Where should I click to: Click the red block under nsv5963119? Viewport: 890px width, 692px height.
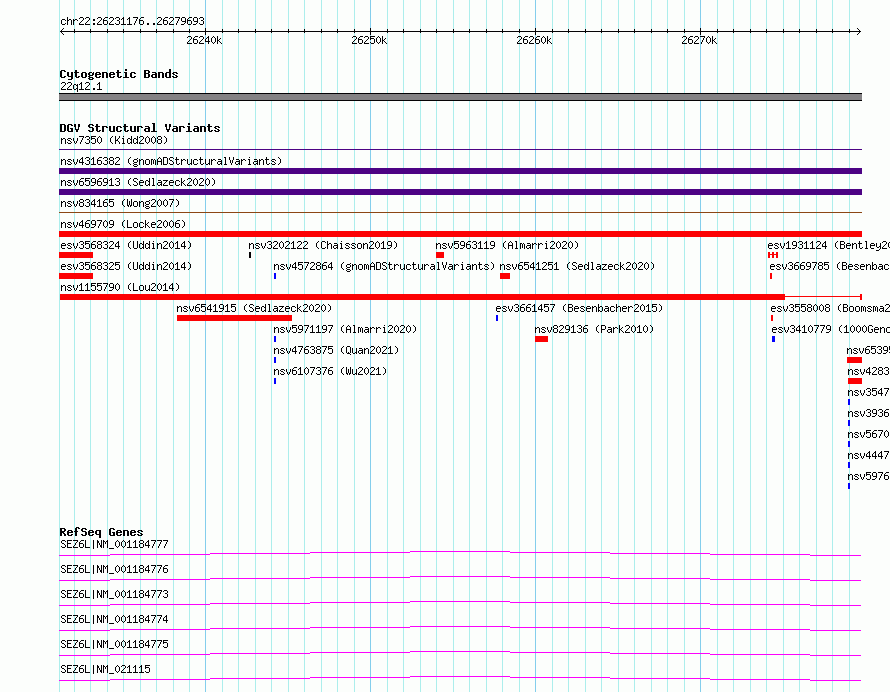pos(440,255)
